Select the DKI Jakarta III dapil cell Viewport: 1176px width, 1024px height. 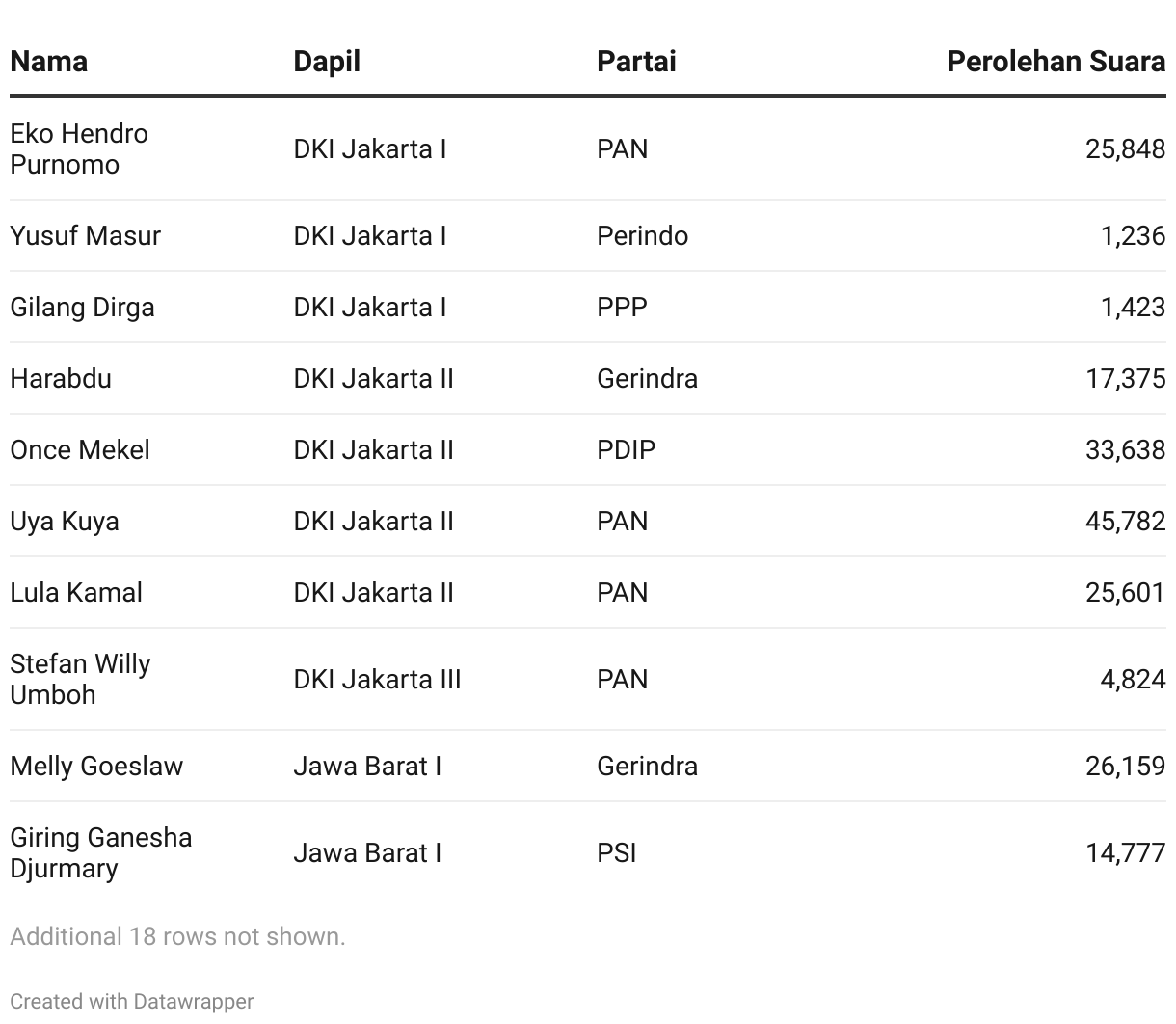pyautogui.click(x=377, y=679)
